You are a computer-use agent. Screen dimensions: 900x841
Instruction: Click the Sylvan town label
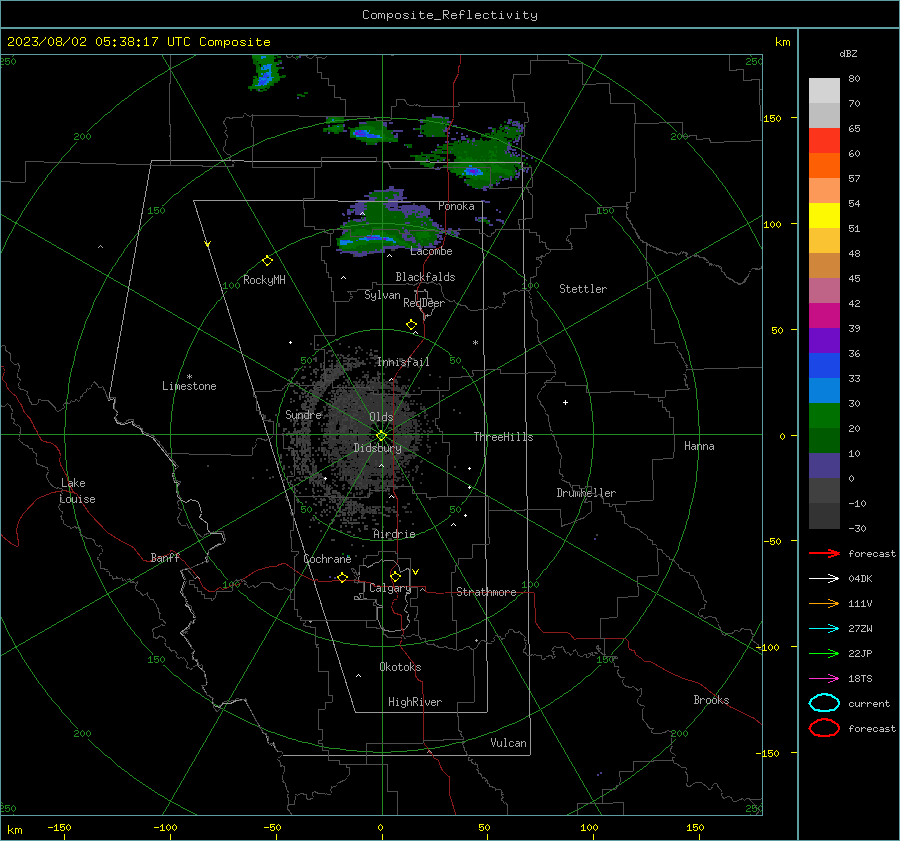(x=382, y=295)
